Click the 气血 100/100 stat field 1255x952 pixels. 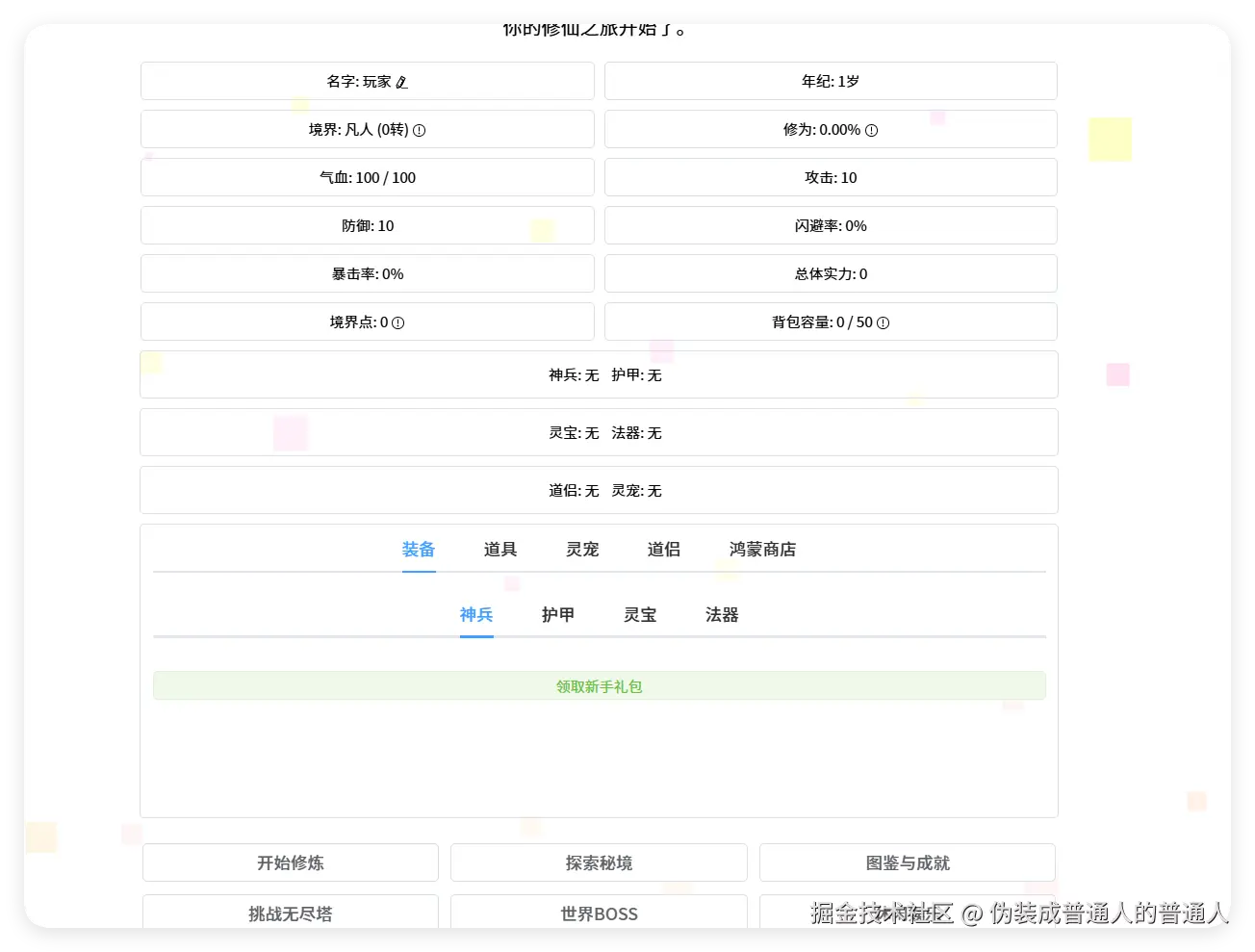367,177
